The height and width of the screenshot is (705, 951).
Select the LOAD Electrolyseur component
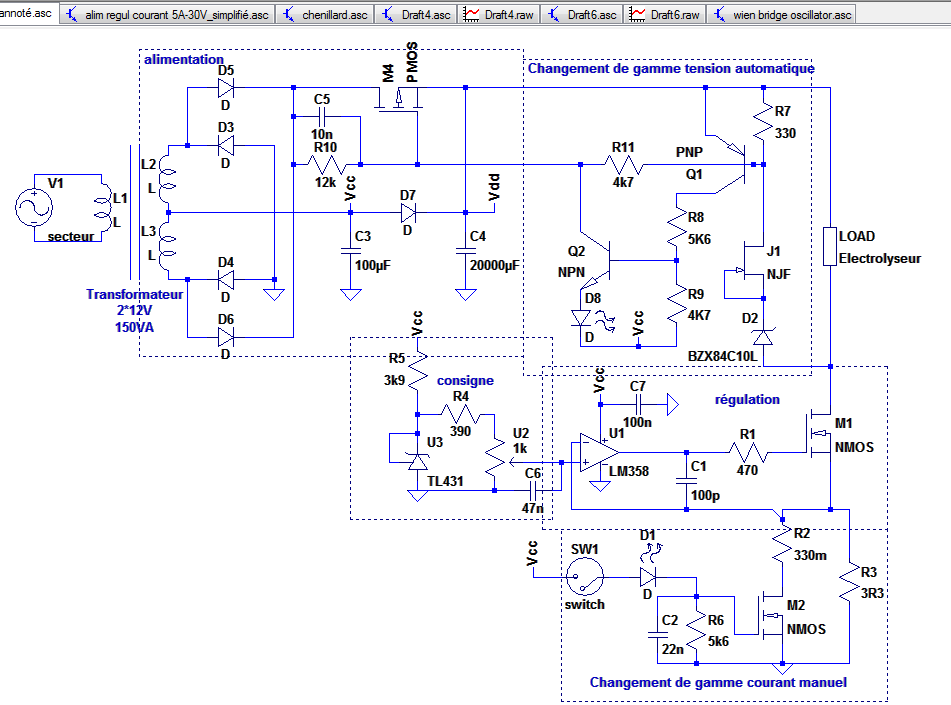tap(830, 246)
